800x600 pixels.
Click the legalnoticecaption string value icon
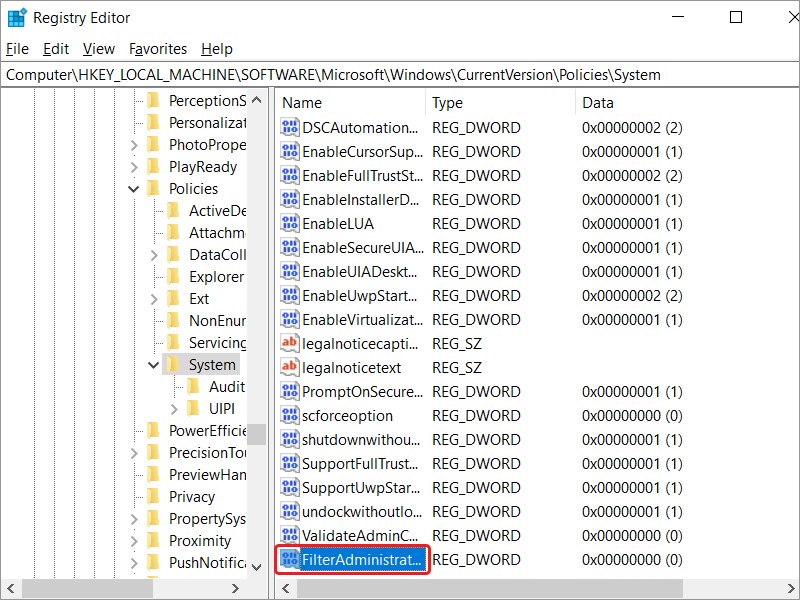coord(290,343)
